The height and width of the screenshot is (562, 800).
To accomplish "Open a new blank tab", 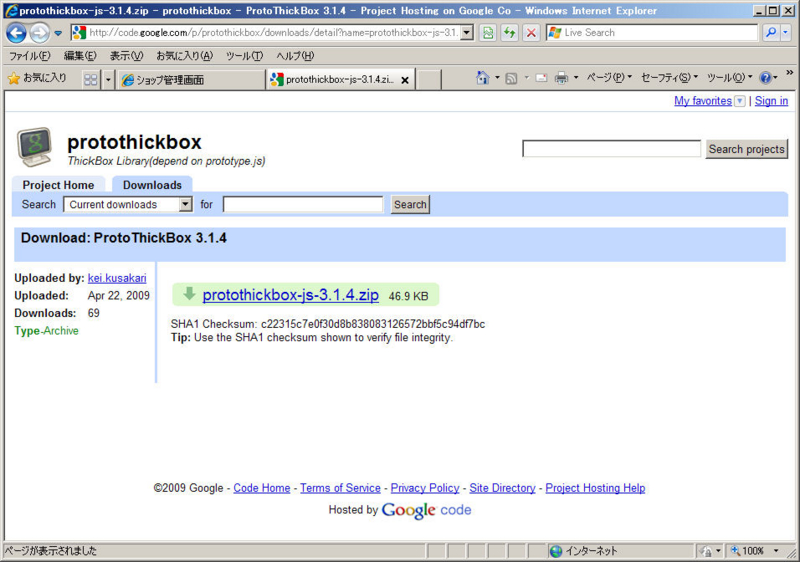I will (429, 80).
